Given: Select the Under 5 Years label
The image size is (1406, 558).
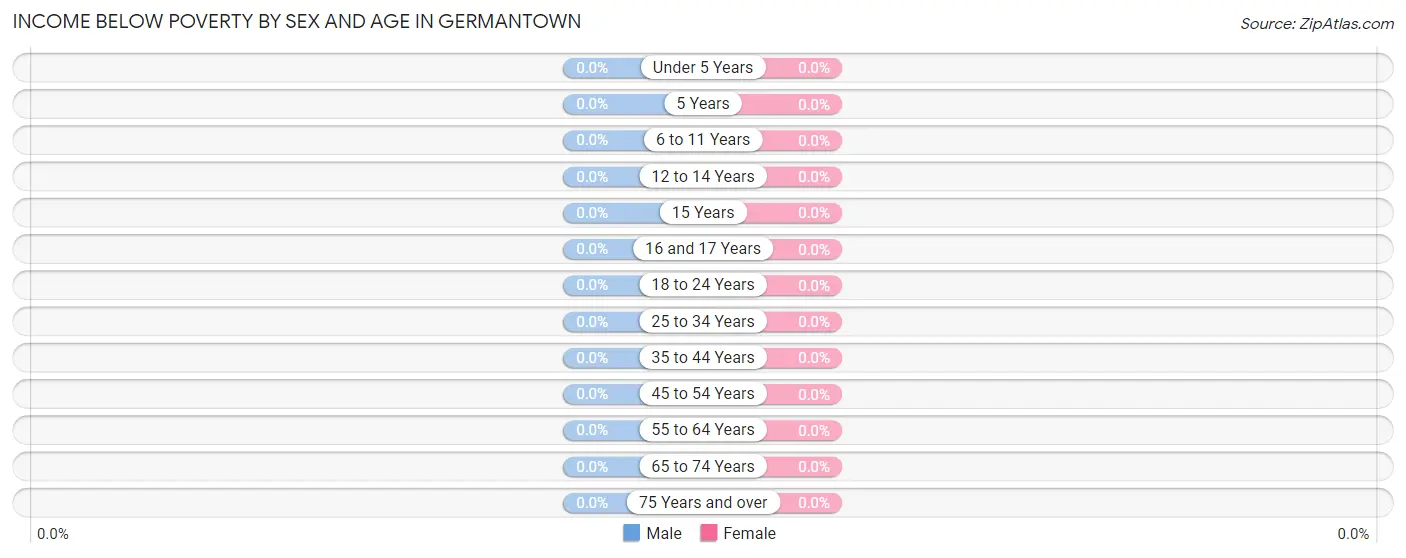Looking at the screenshot, I should click(703, 68).
